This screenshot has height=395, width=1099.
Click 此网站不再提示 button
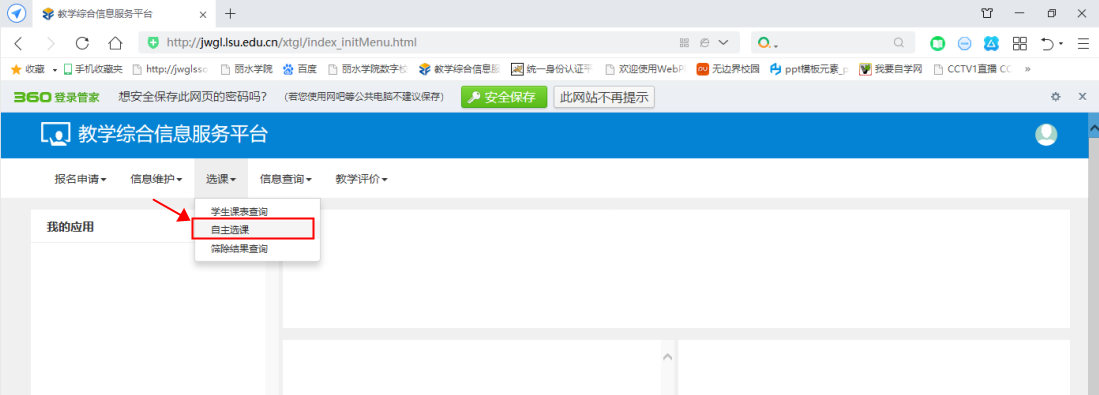coord(603,97)
